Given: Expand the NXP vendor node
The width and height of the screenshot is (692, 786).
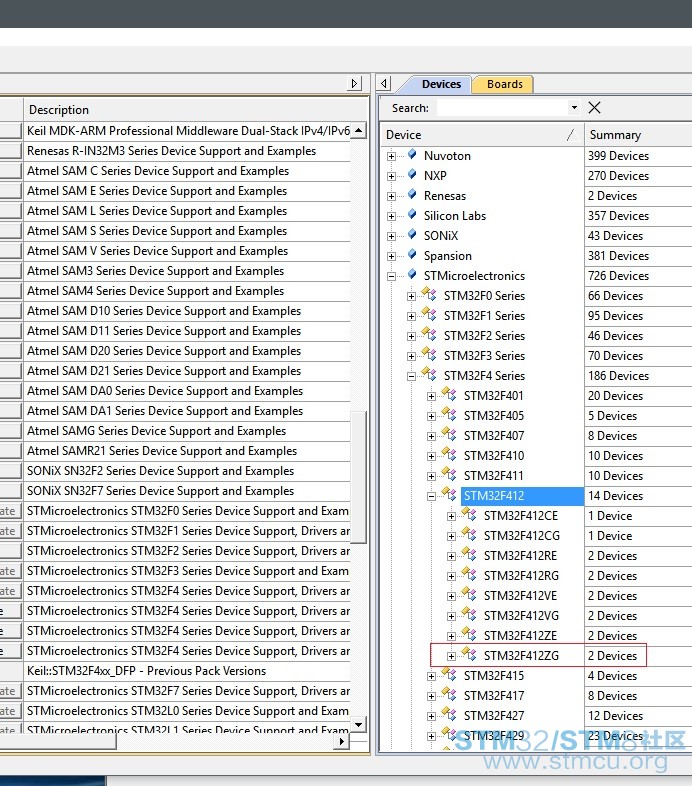Looking at the screenshot, I should (x=391, y=176).
